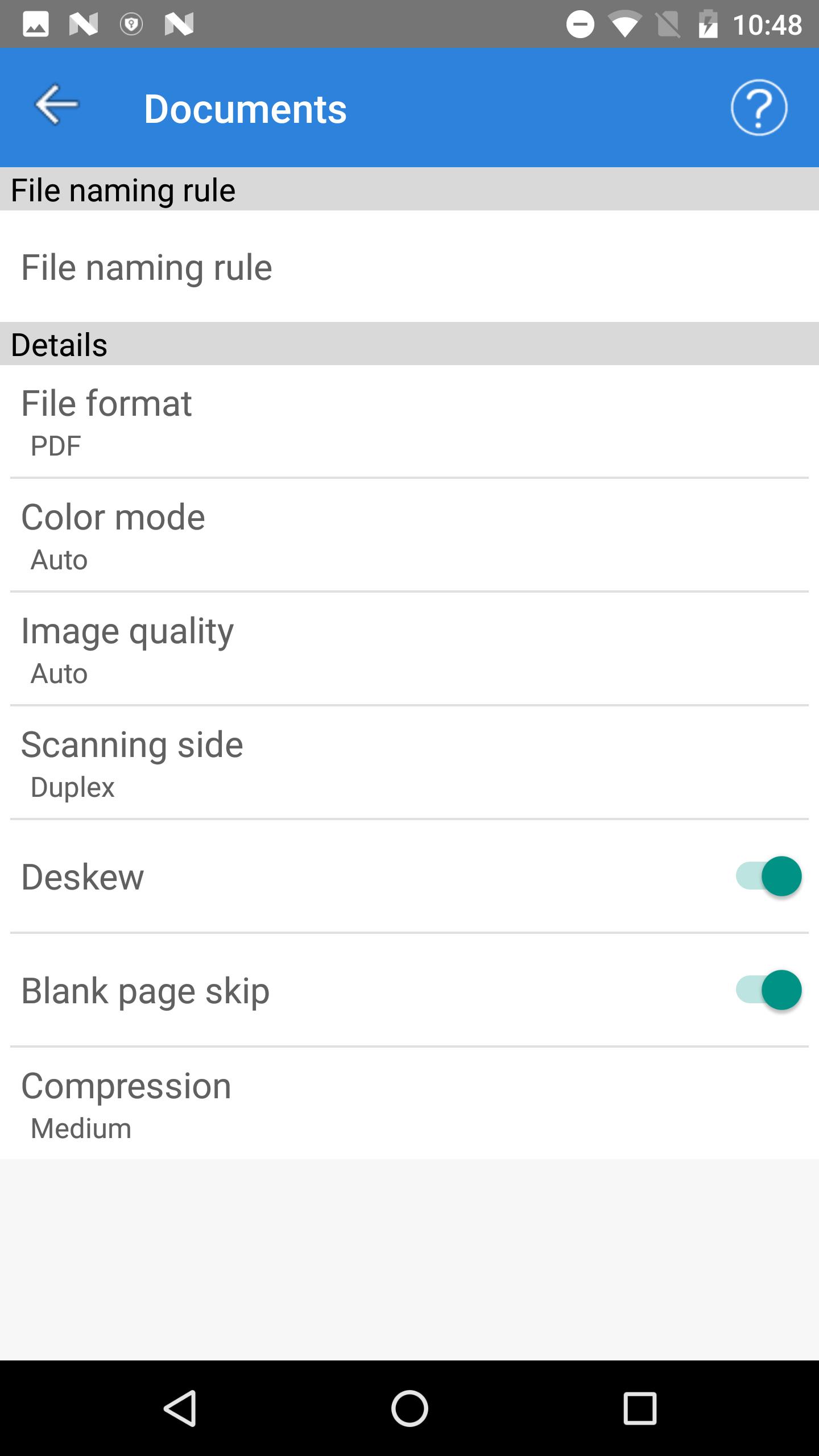Viewport: 819px width, 1456px height.
Task: Tap the Details section header
Action: coord(59,345)
